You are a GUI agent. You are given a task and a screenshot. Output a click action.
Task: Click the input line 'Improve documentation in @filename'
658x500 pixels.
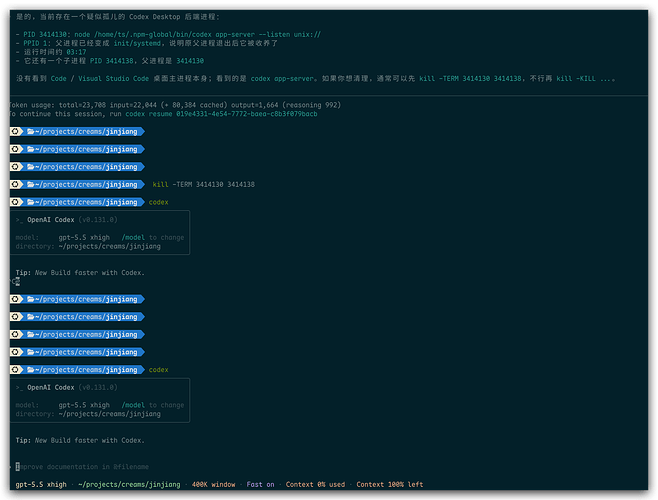[82, 467]
